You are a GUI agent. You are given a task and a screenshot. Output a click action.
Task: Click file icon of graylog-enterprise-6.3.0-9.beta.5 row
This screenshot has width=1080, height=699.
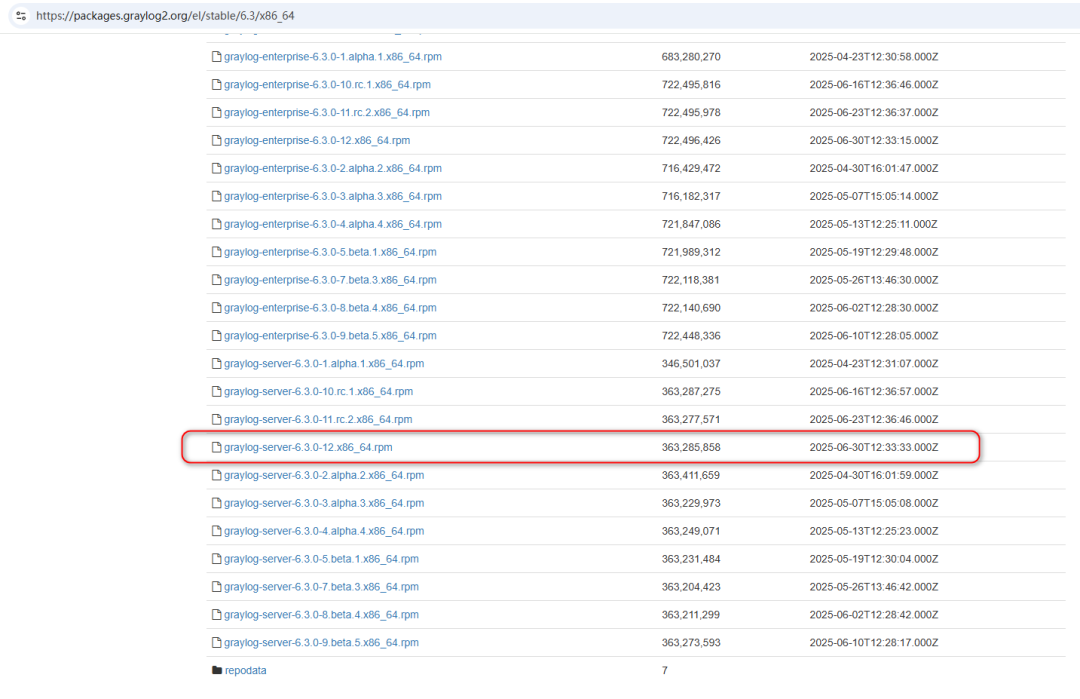click(x=216, y=335)
